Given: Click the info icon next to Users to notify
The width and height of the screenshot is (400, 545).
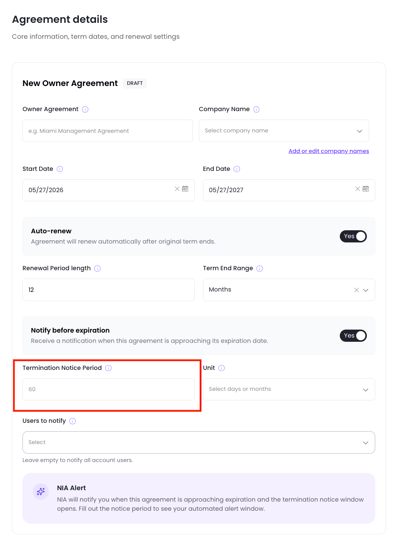Looking at the screenshot, I should click(x=73, y=421).
